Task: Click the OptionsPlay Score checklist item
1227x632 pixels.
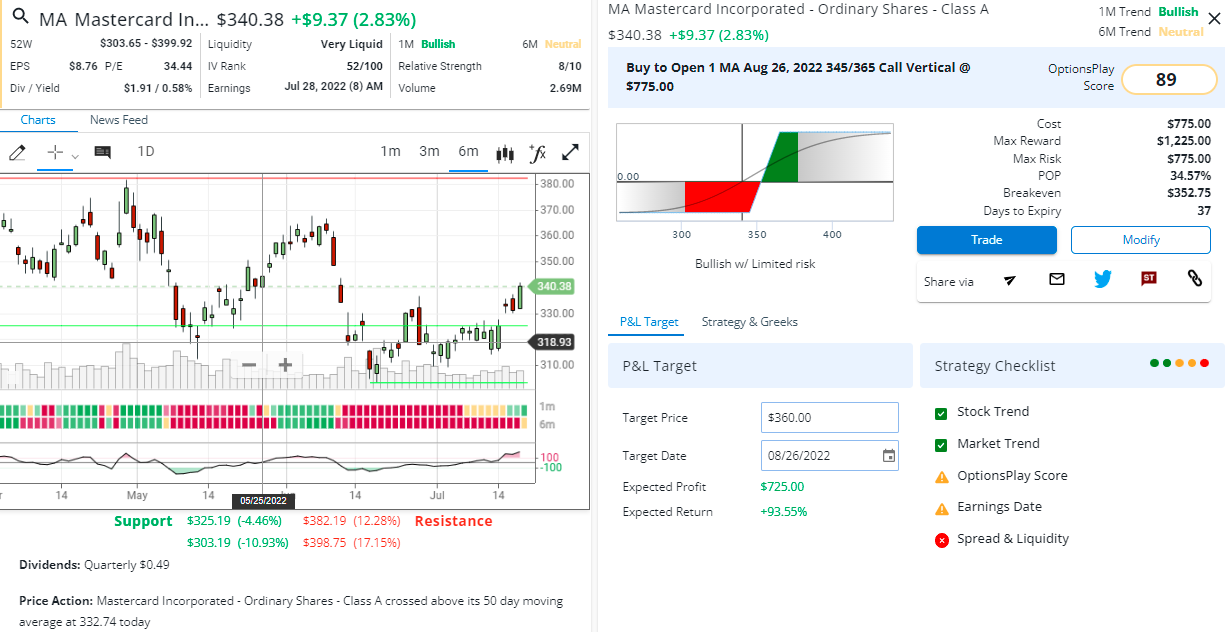Action: (1012, 476)
